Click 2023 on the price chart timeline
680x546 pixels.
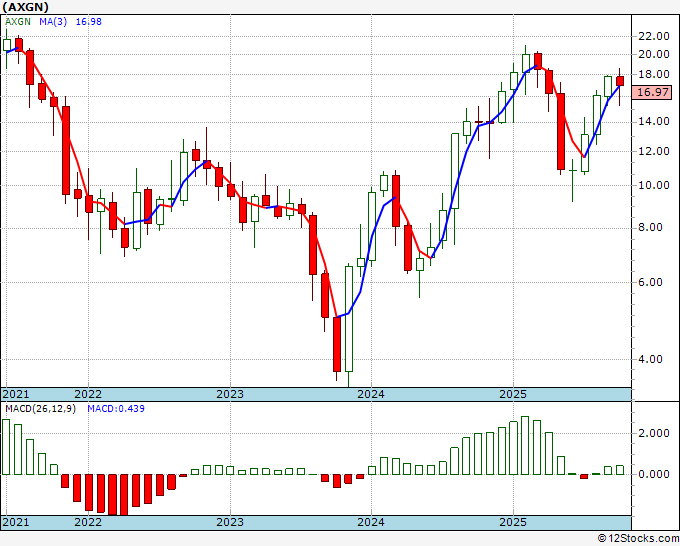(x=230, y=394)
